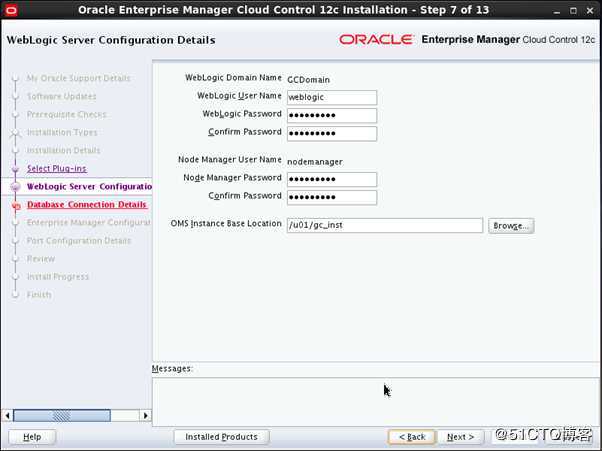Click the Select Plug-ins step bullet icon
The width and height of the screenshot is (602, 451).
[x=15, y=169]
